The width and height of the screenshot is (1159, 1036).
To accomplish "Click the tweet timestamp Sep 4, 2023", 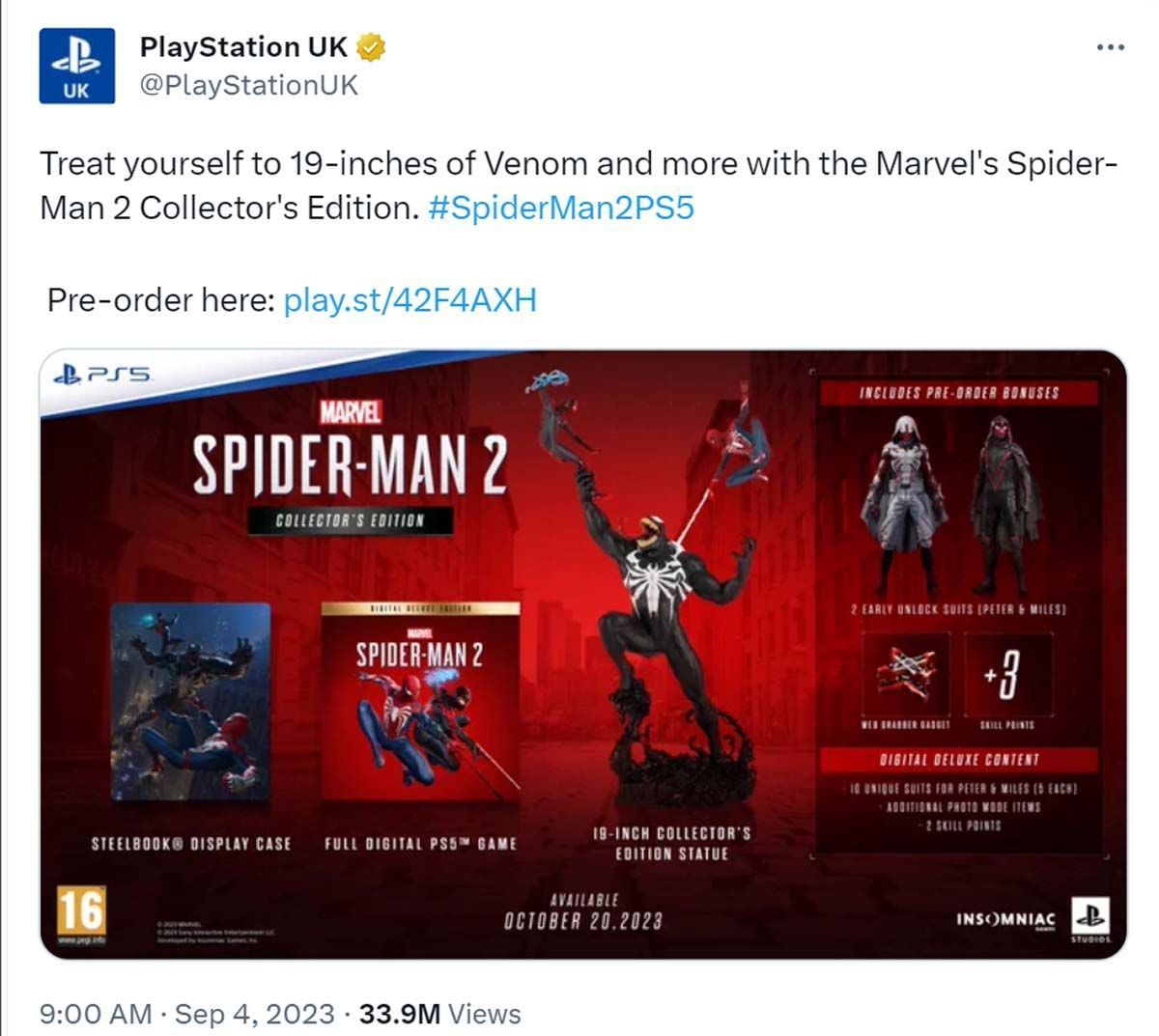I will [x=255, y=1014].
